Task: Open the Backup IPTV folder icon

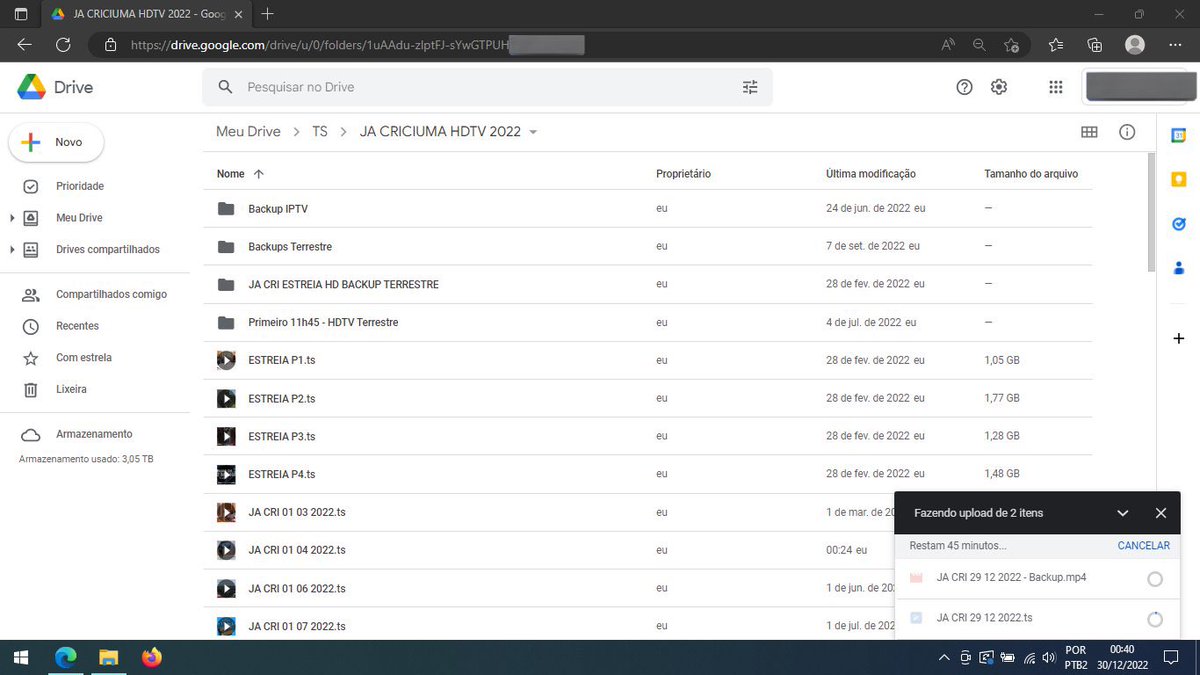Action: [x=227, y=209]
